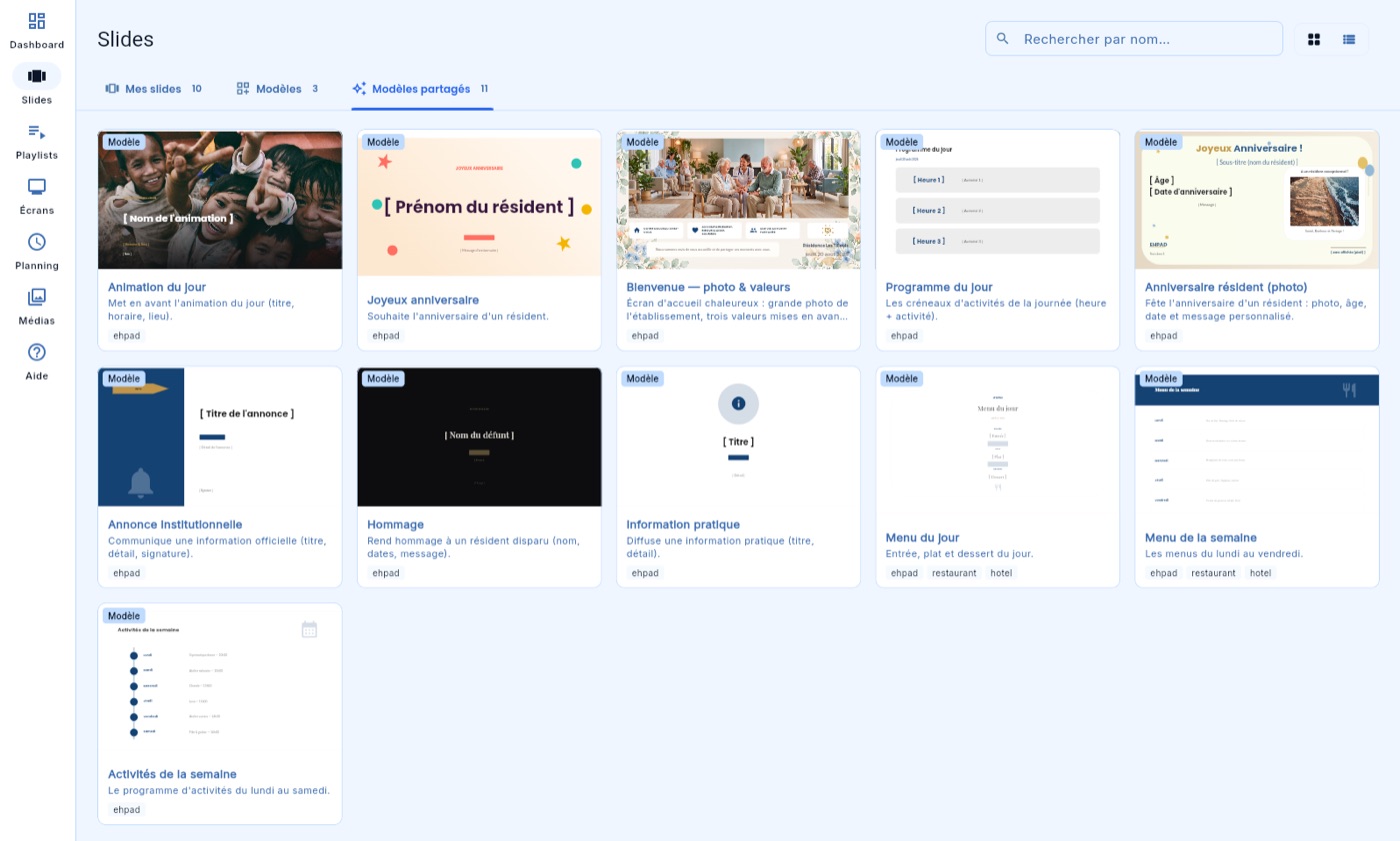Click the Modèles partagés sparkle icon
This screenshot has width=1400, height=841.
359,88
